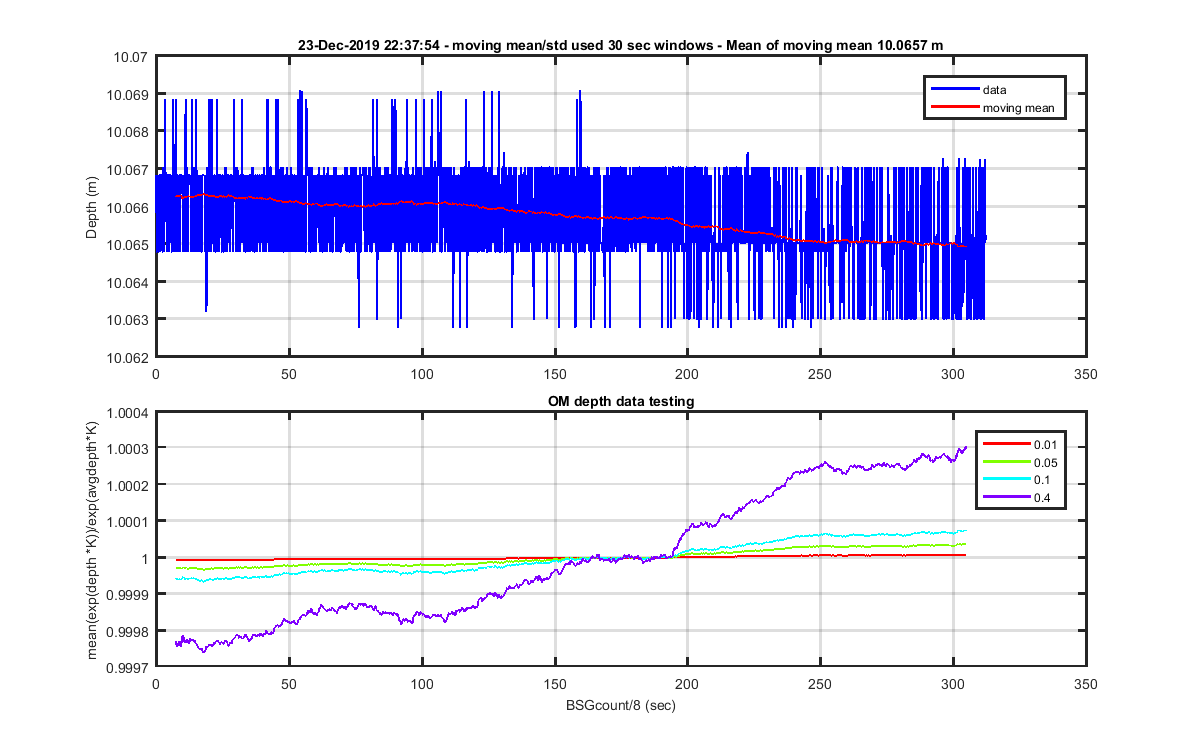Click the mean(exp(depth*K)) y-axis label
The height and width of the screenshot is (750, 1200).
pyautogui.click(x=92, y=538)
